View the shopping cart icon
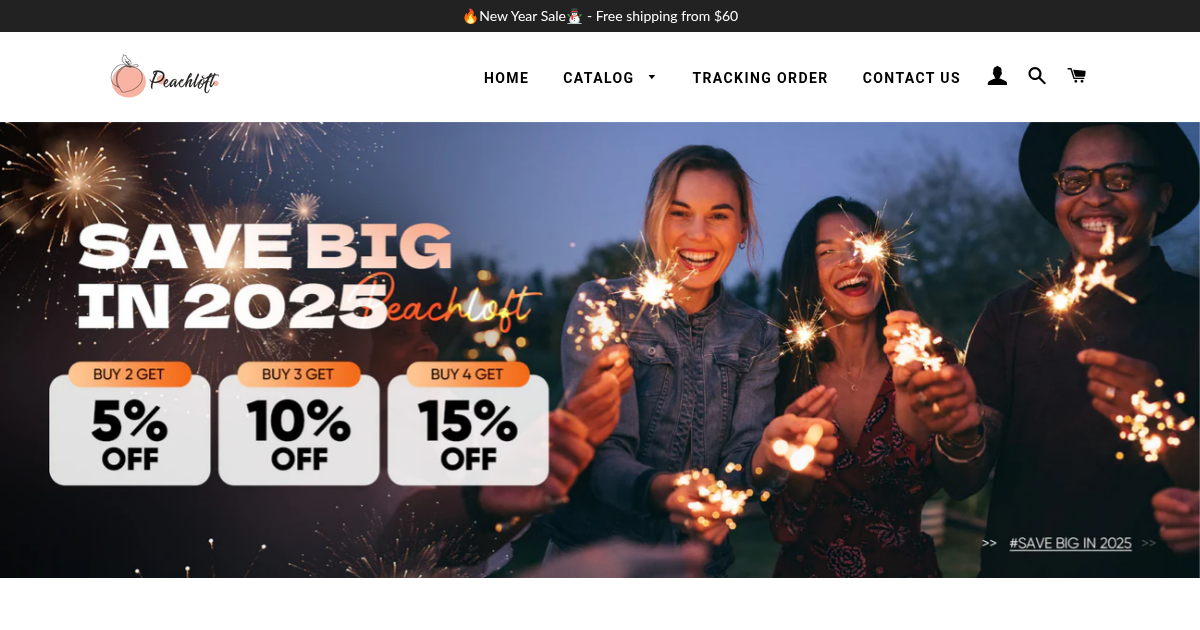The image size is (1200, 630). pos(1076,76)
